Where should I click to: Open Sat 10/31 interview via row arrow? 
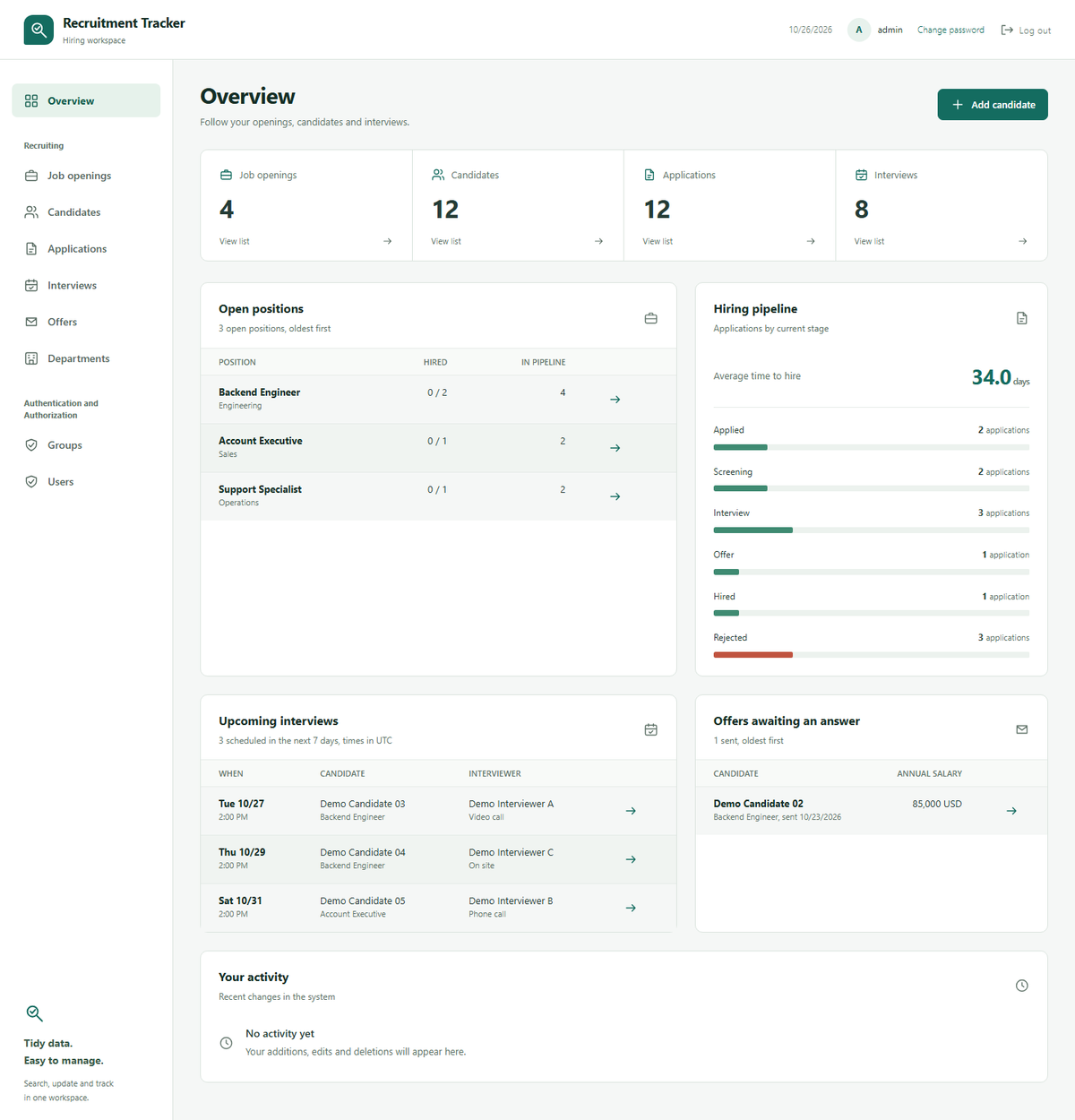(631, 908)
